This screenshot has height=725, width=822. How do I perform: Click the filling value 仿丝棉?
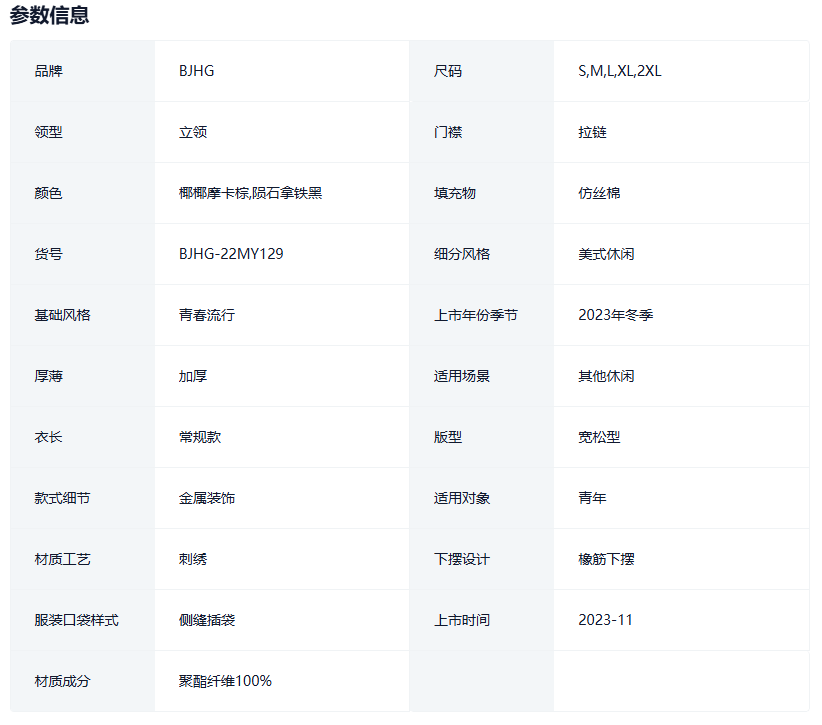(599, 193)
